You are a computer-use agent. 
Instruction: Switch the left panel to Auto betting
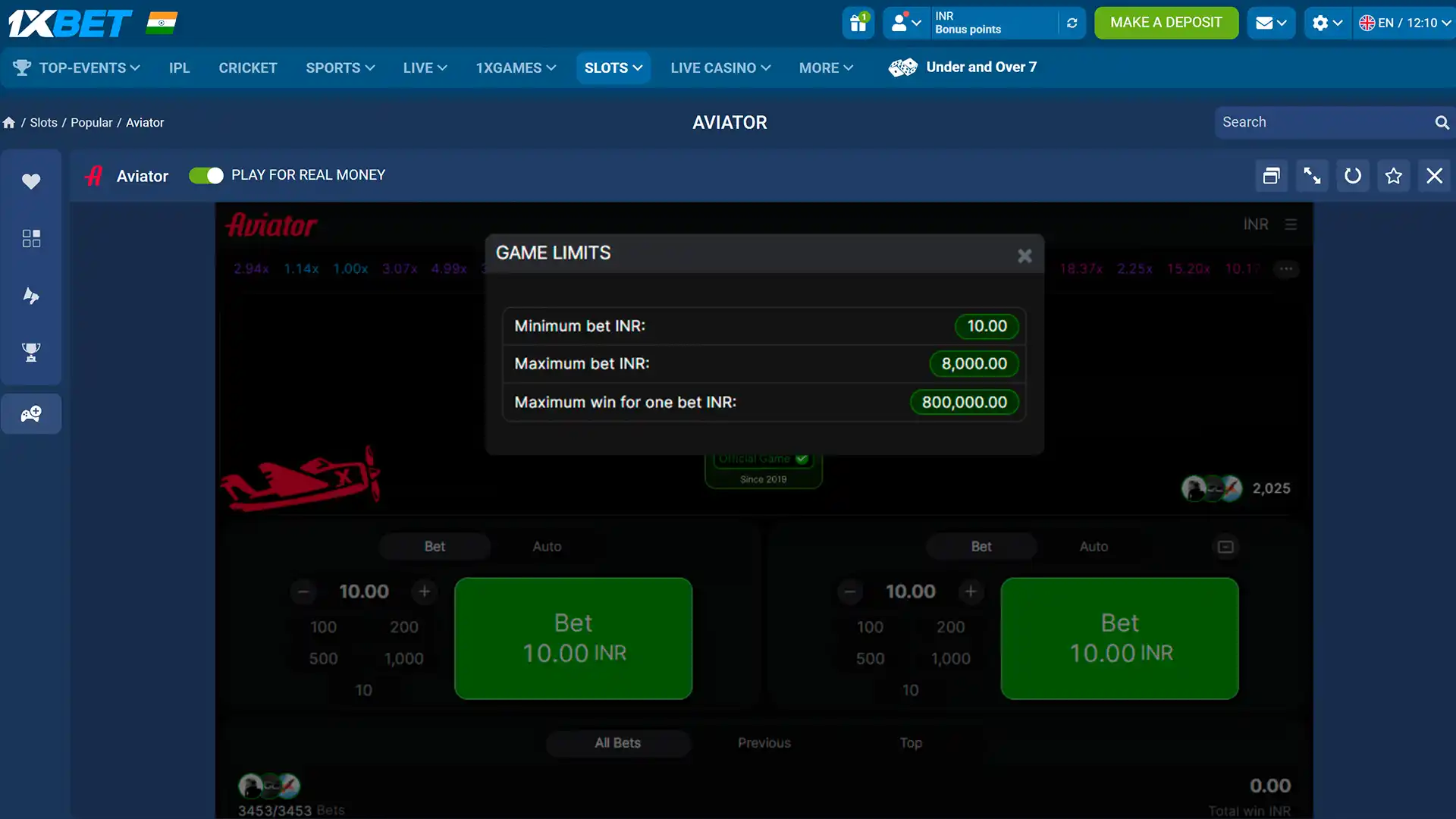click(x=547, y=546)
